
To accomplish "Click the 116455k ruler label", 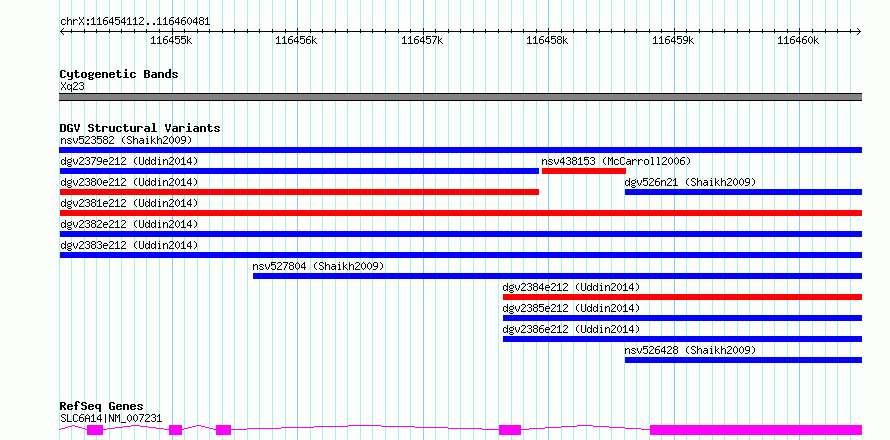I will 171,40.
